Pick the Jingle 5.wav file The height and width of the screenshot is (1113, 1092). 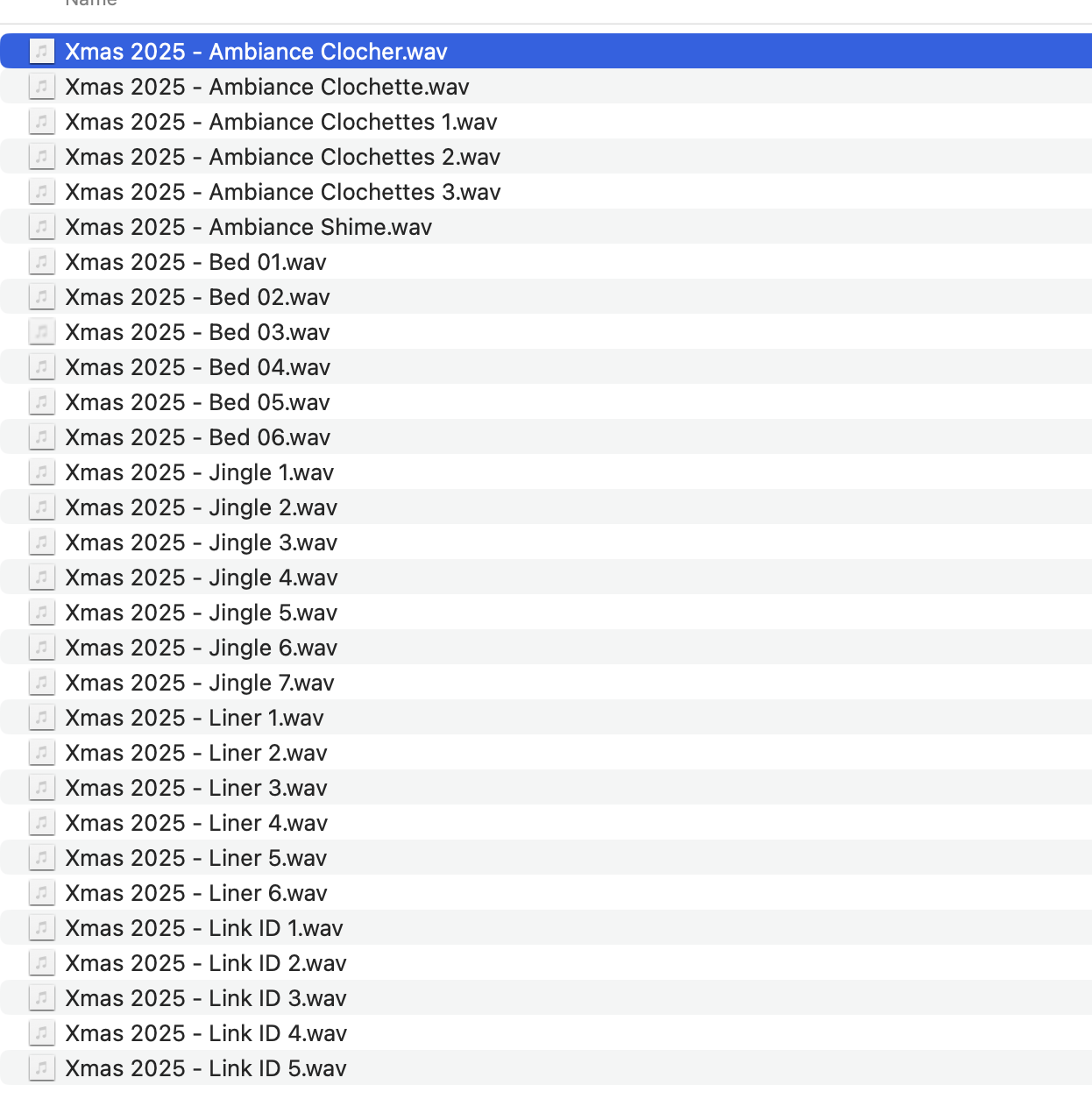point(201,613)
